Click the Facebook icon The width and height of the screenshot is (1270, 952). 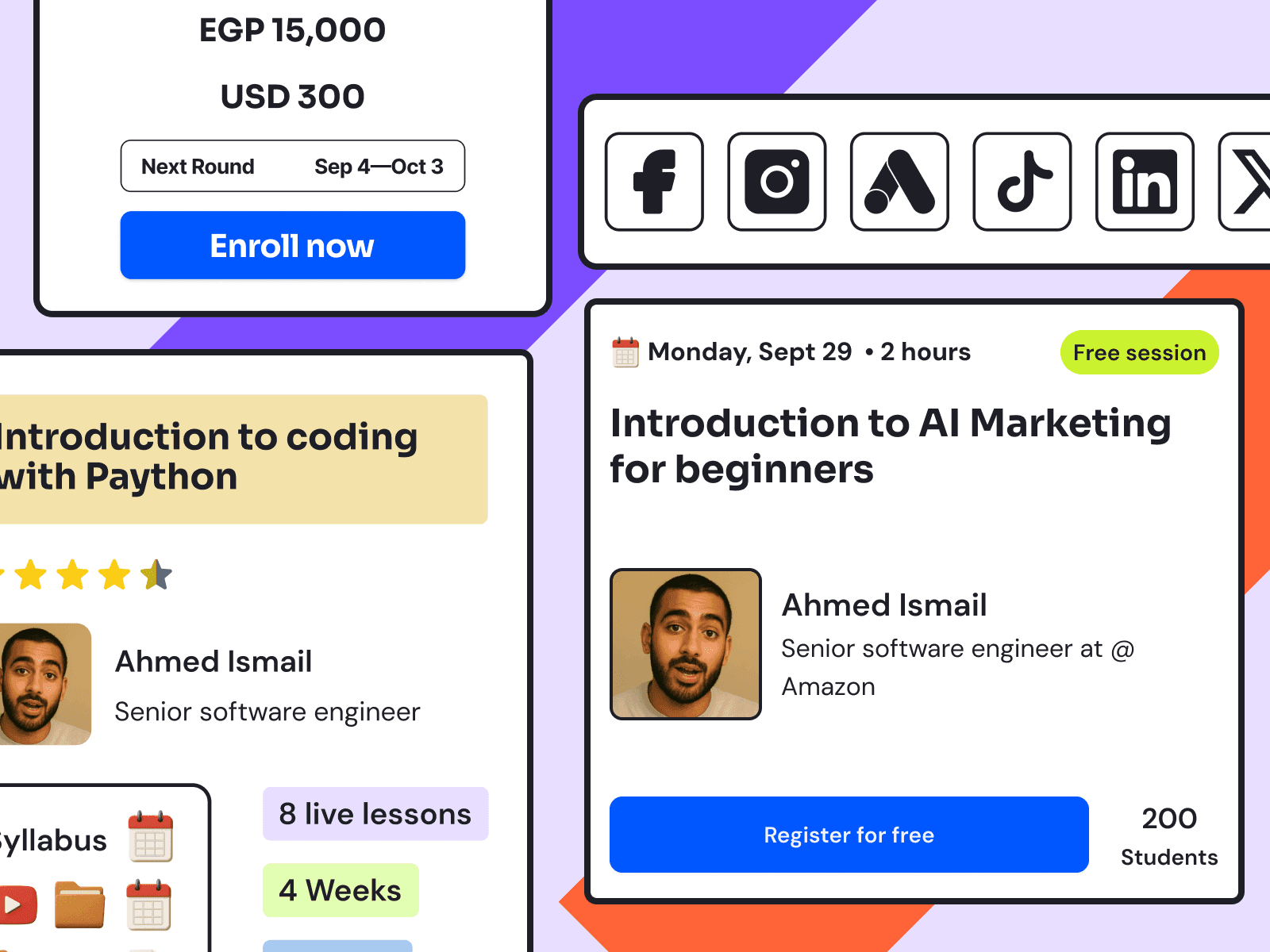point(654,182)
